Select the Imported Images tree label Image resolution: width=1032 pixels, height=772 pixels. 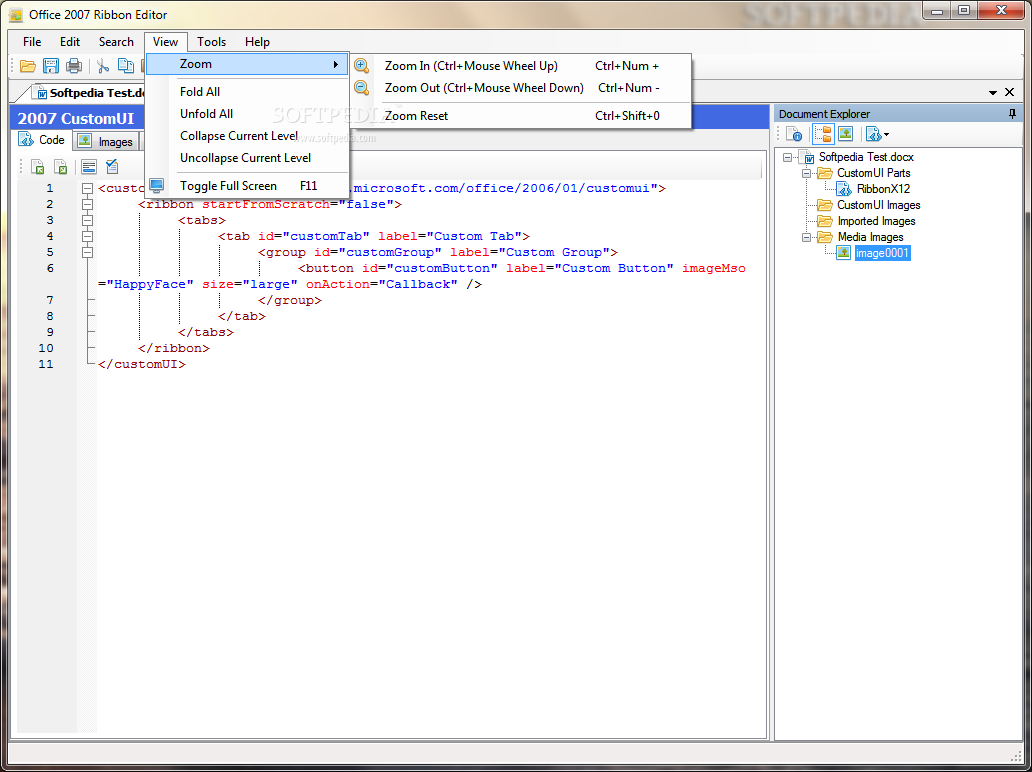[876, 221]
